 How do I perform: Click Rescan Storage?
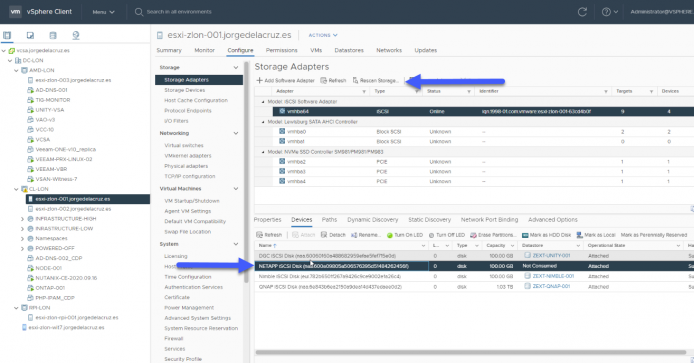tap(376, 81)
